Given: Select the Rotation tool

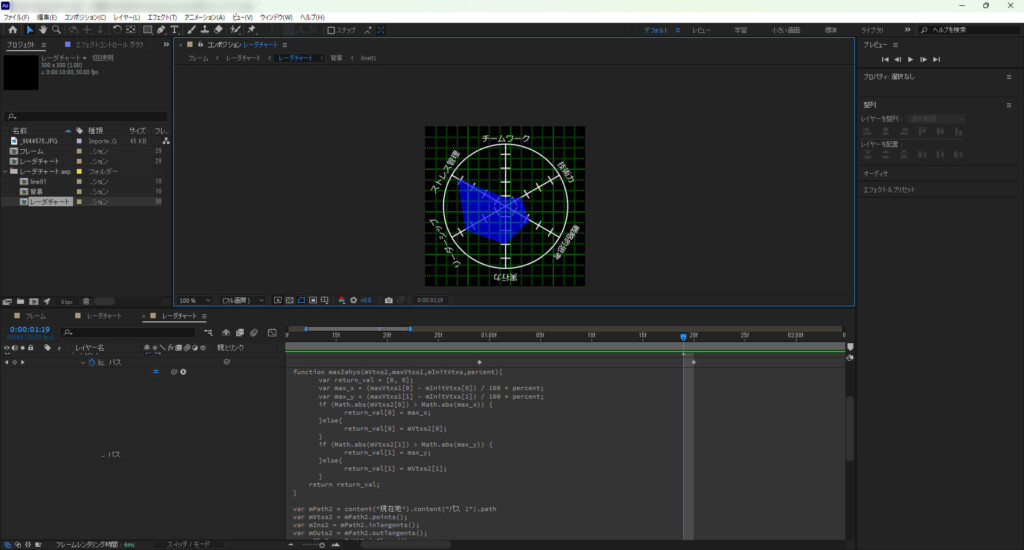Looking at the screenshot, I should pos(117,30).
